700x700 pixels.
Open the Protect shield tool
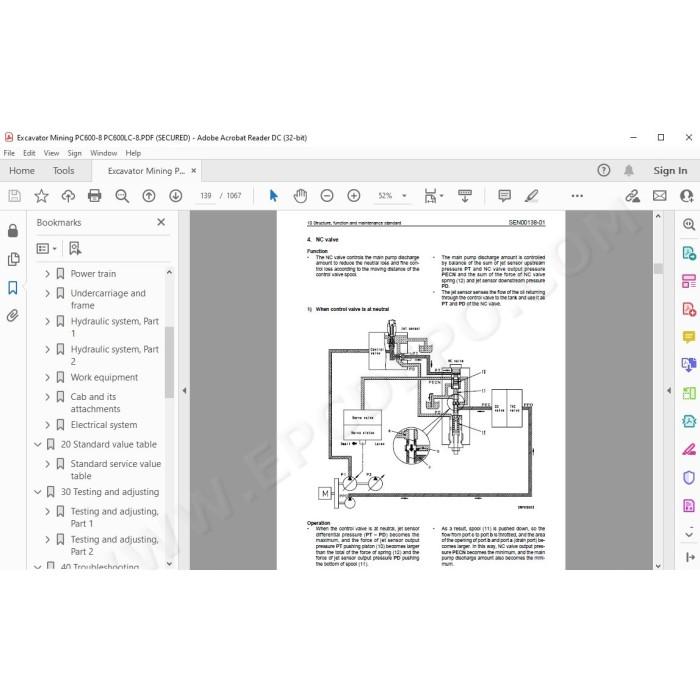coord(689,477)
